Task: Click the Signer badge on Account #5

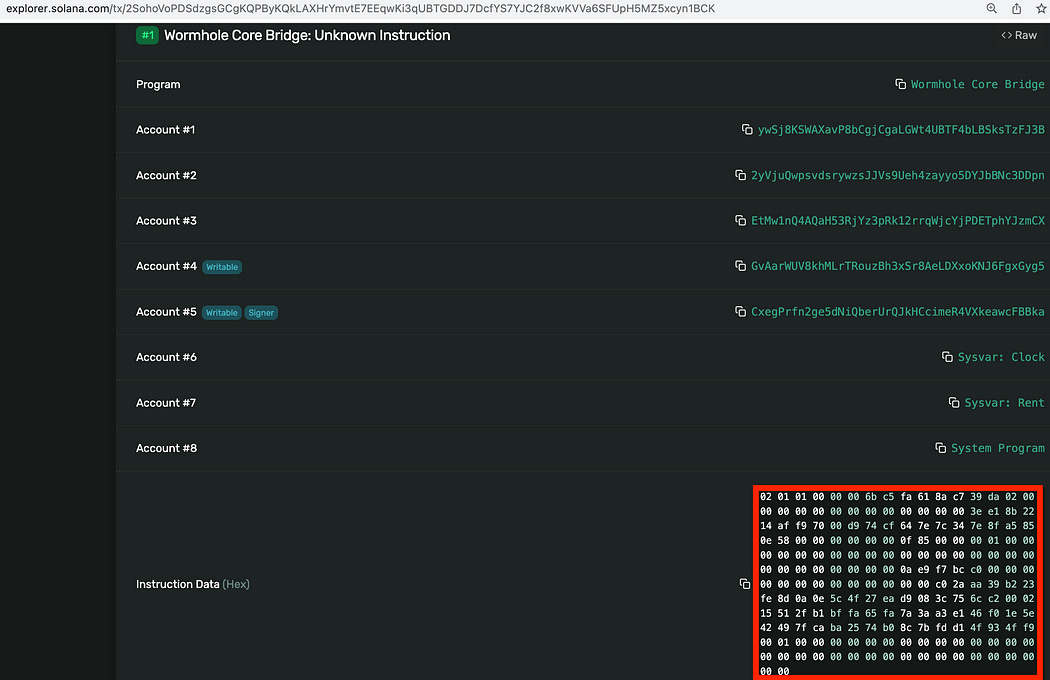Action: tap(261, 312)
